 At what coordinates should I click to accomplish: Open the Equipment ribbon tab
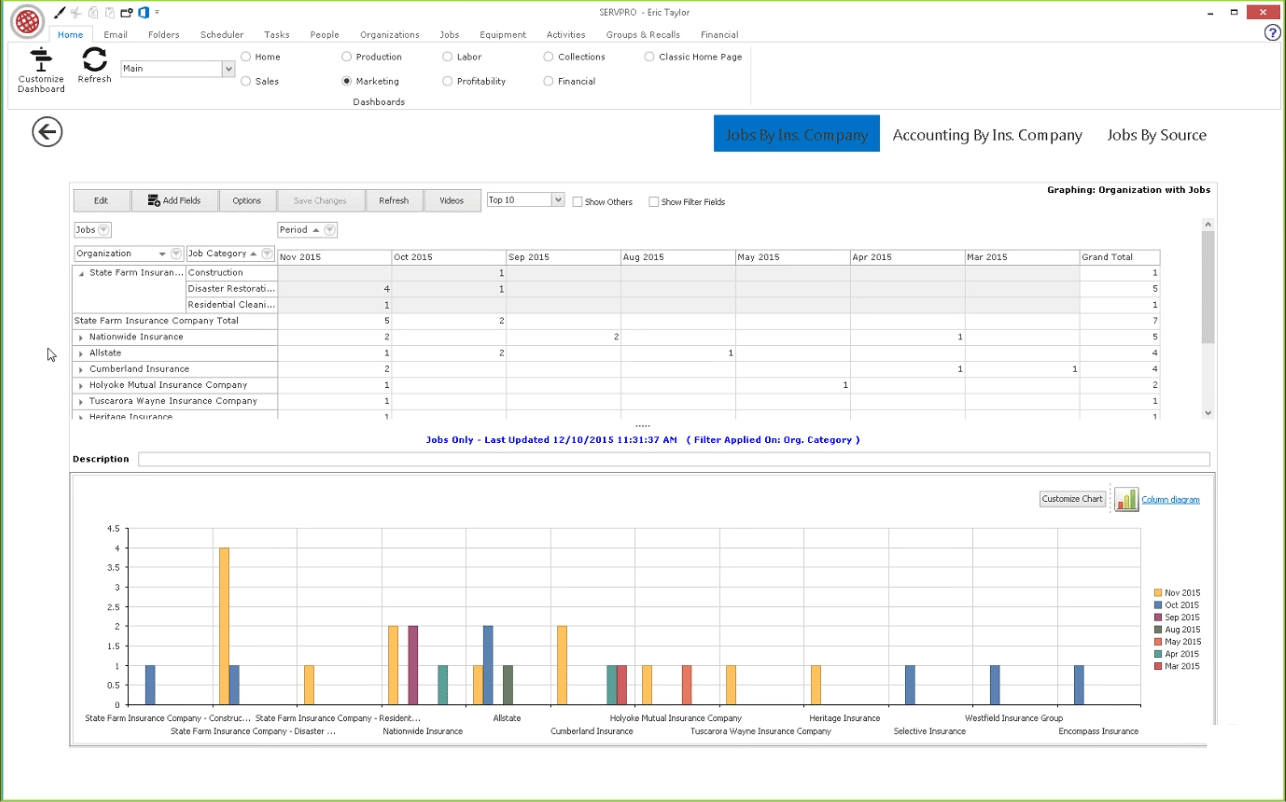click(x=503, y=35)
